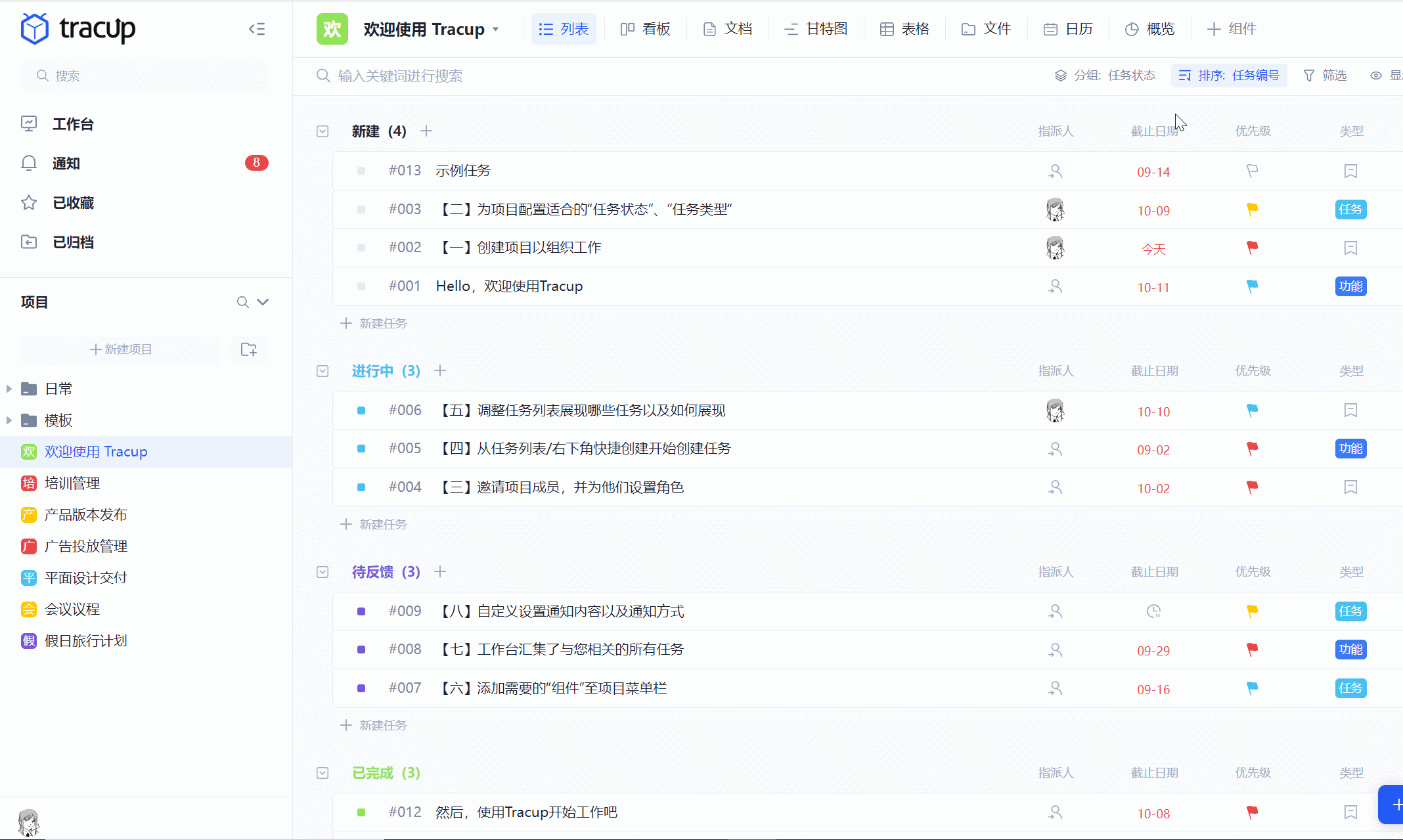Image resolution: width=1403 pixels, height=840 pixels.
Task: Toggle the 新建 group collapse checkbox
Action: click(323, 131)
